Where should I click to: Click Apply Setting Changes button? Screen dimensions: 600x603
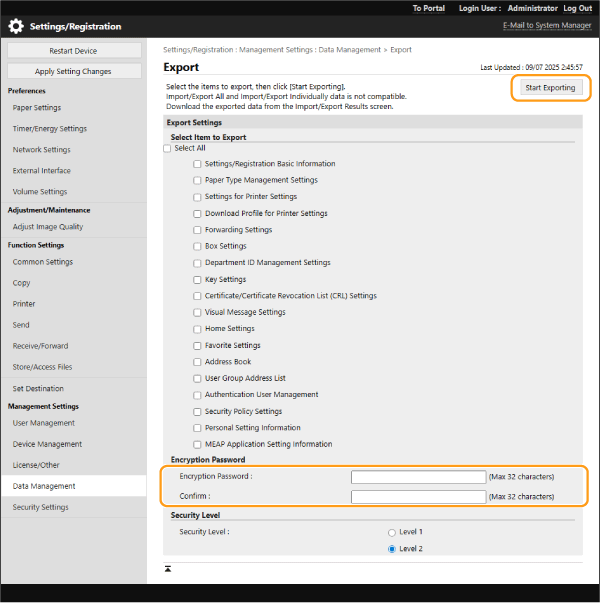(73, 71)
